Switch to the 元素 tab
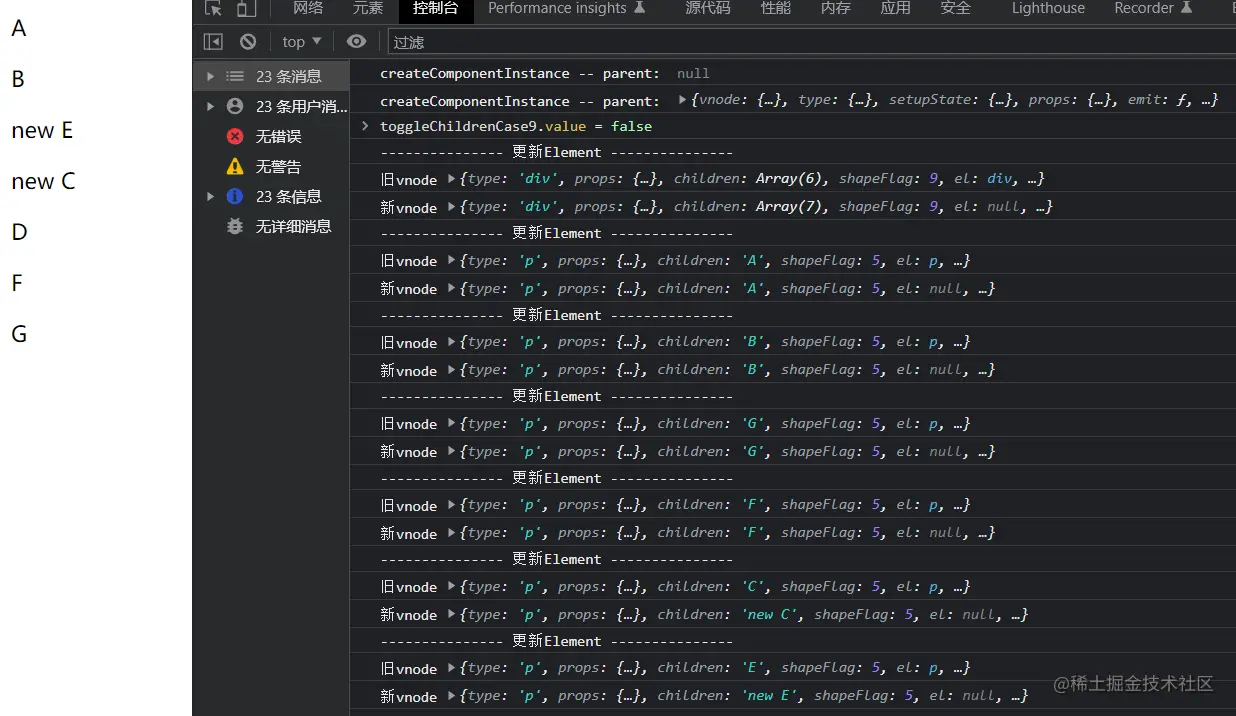The width and height of the screenshot is (1236, 716). point(368,8)
